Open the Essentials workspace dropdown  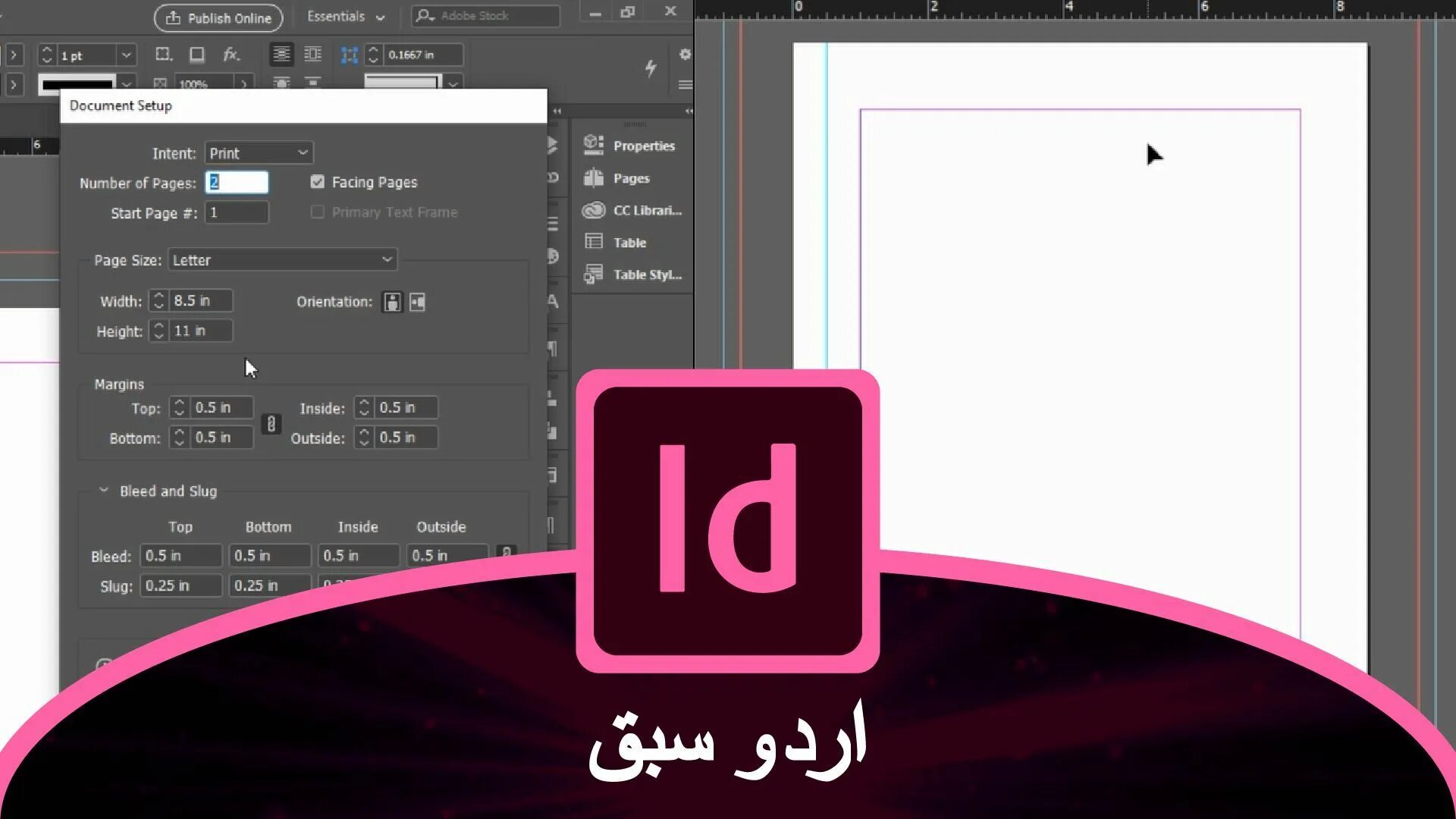[x=346, y=17]
